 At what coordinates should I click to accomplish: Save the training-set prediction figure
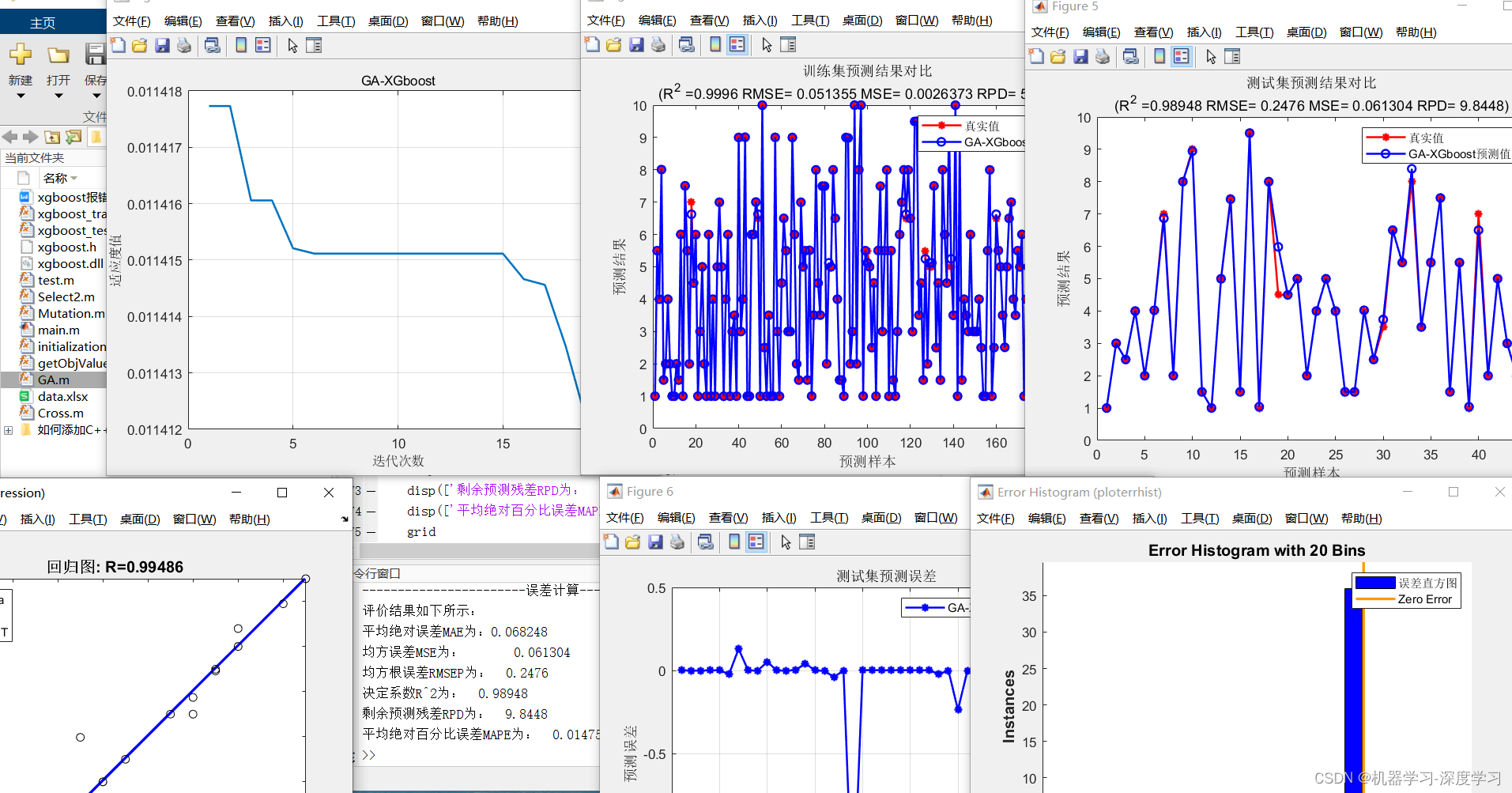tap(636, 44)
